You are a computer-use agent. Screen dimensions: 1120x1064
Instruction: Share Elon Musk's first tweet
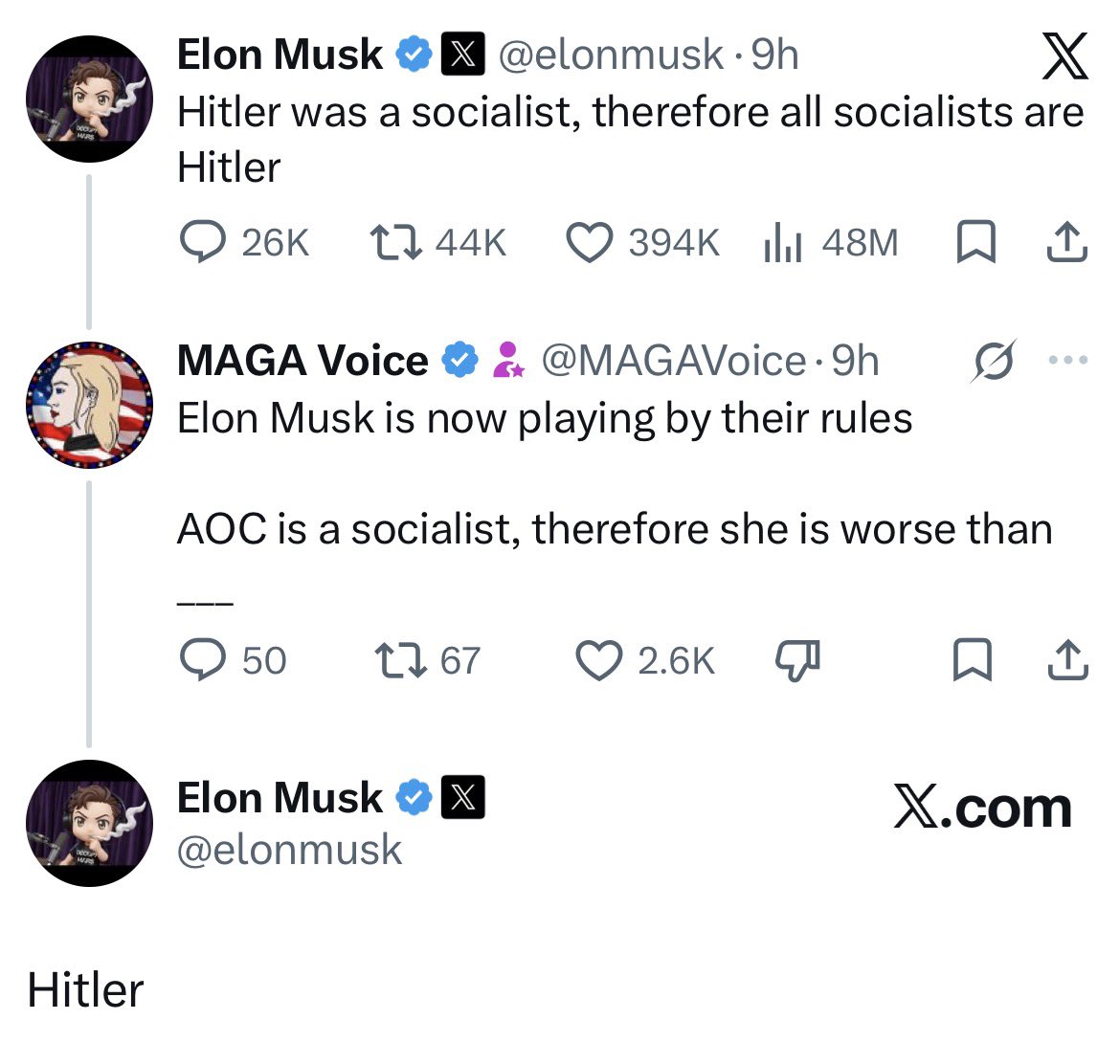tap(1067, 242)
